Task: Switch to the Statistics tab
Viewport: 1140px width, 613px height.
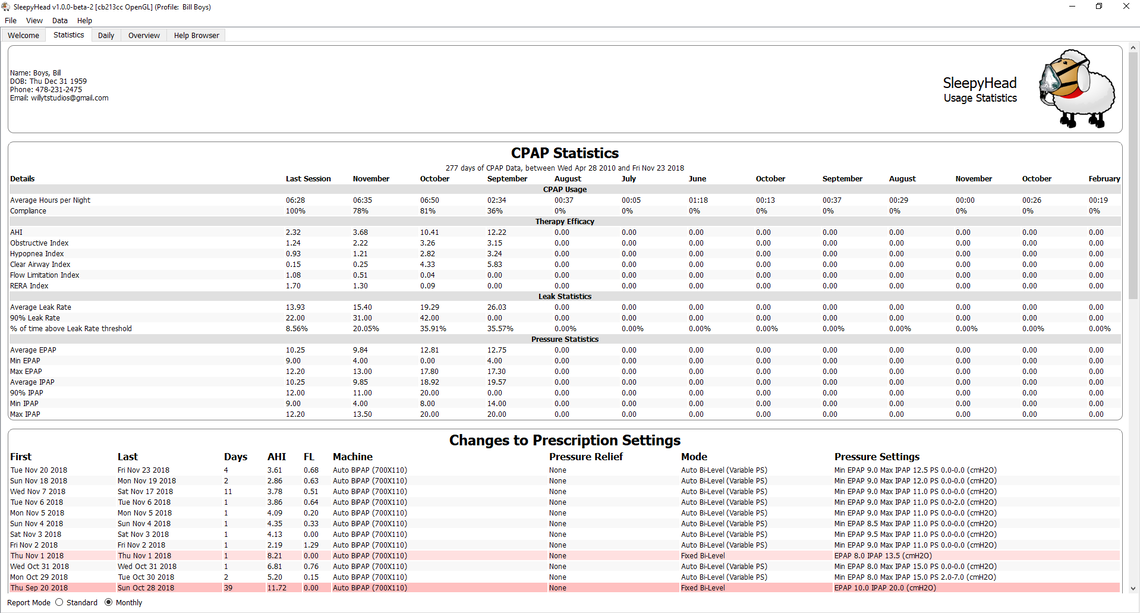Action: pyautogui.click(x=68, y=35)
